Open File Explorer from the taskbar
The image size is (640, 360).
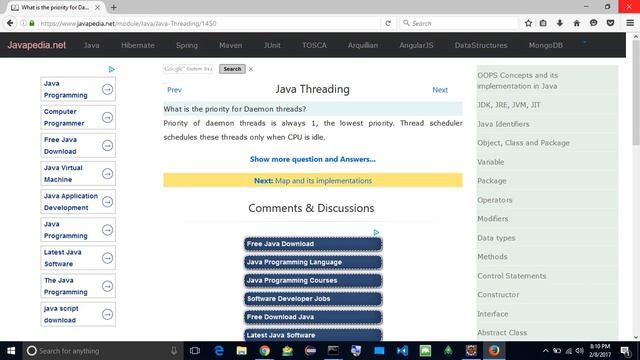tap(242, 351)
